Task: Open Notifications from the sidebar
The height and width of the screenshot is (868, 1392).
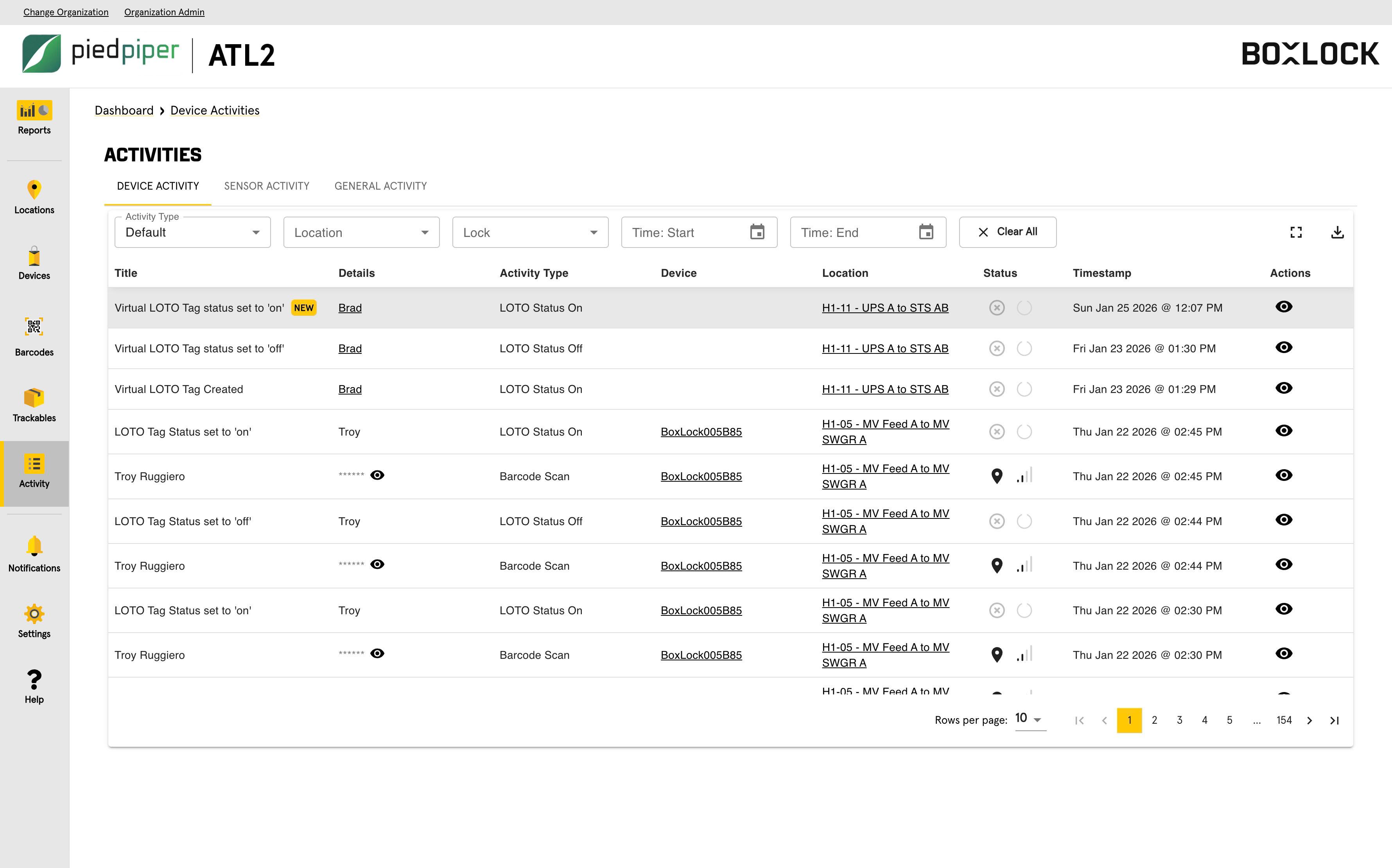Action: click(34, 553)
